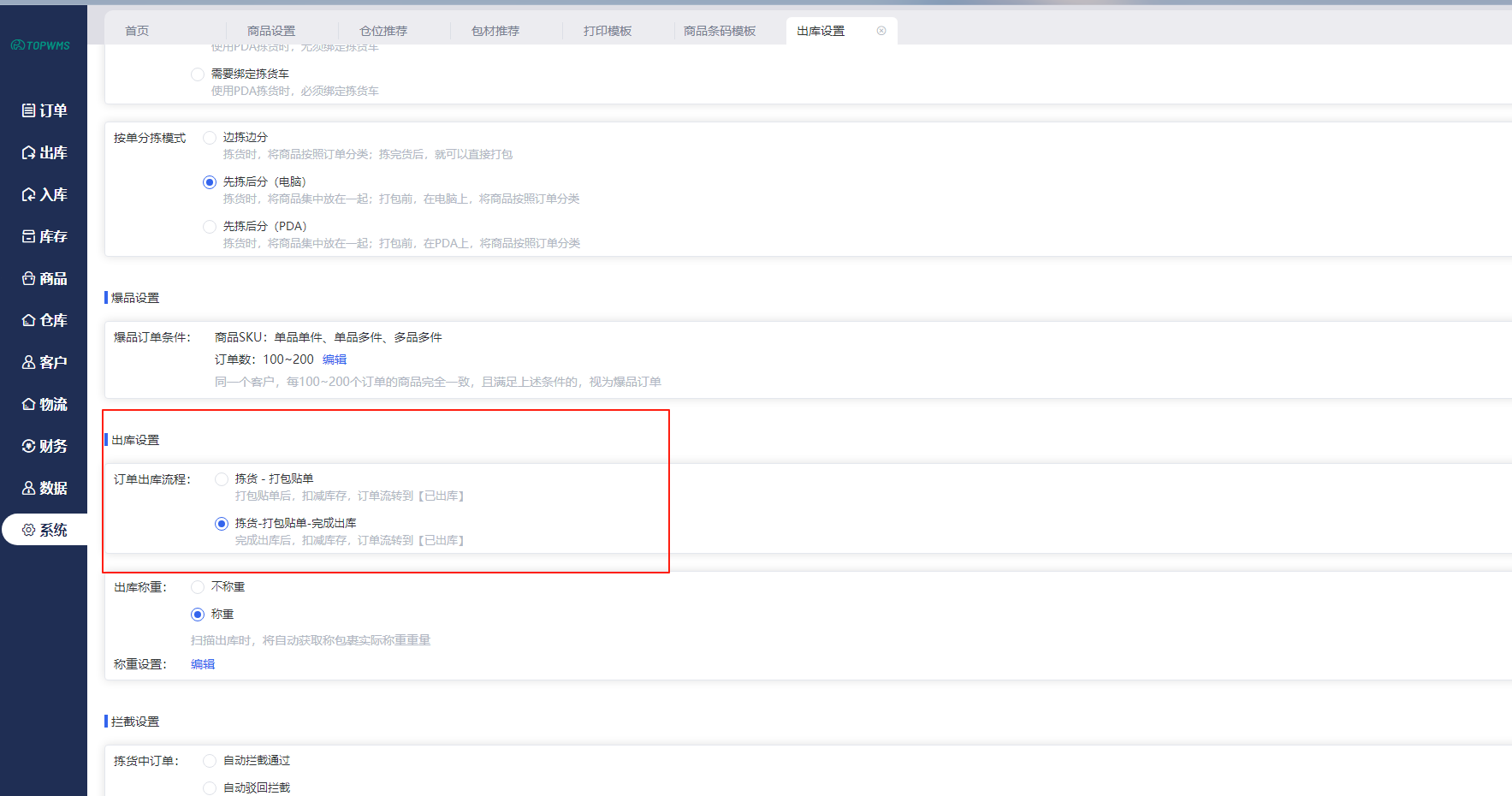Switch to the 商品设置 tab

[x=271, y=31]
